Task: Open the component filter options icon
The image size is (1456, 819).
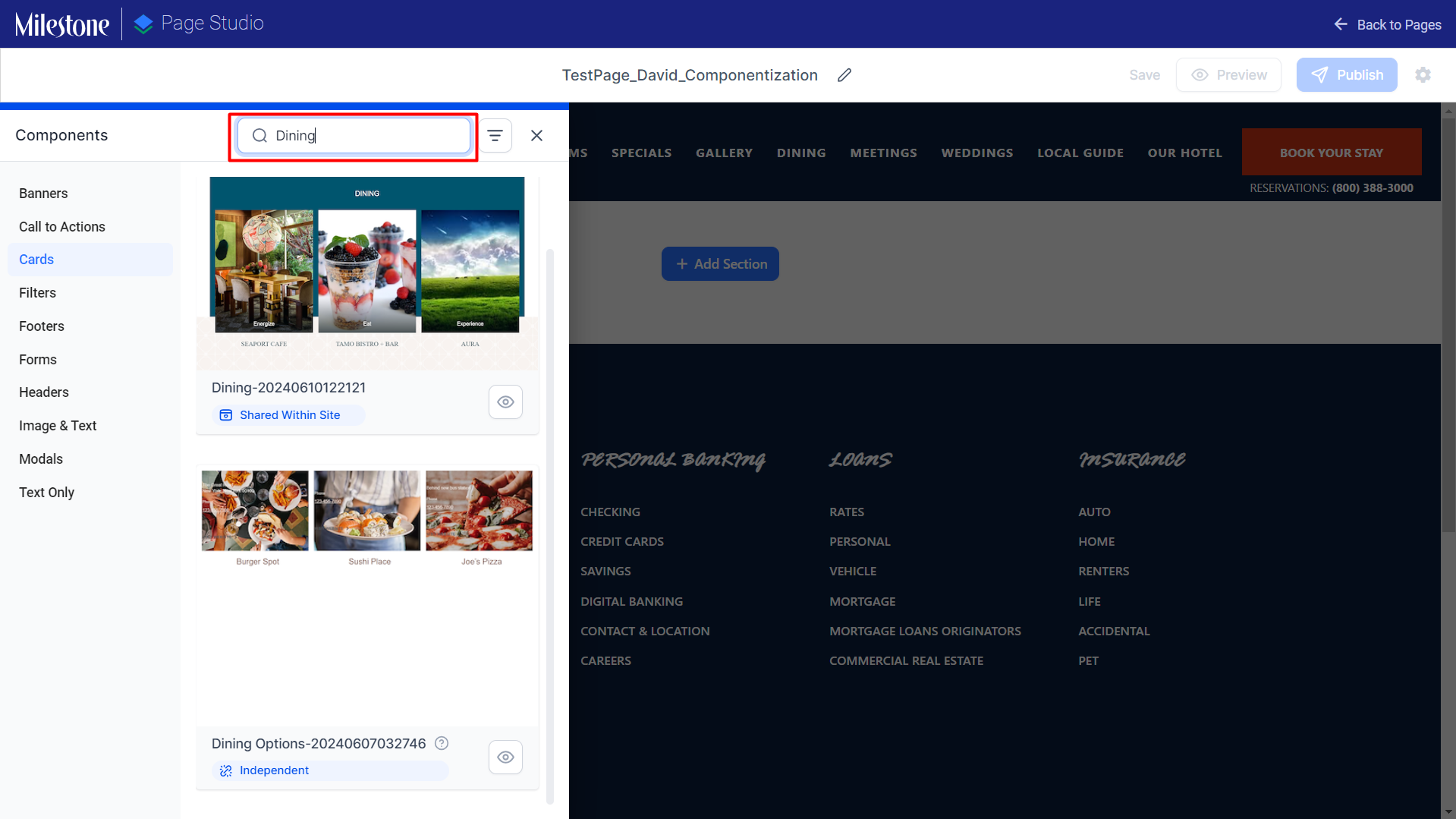Action: pos(495,135)
